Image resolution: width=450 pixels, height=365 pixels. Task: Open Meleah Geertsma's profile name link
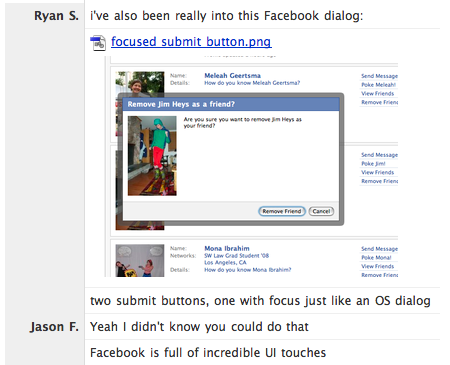tap(232, 76)
